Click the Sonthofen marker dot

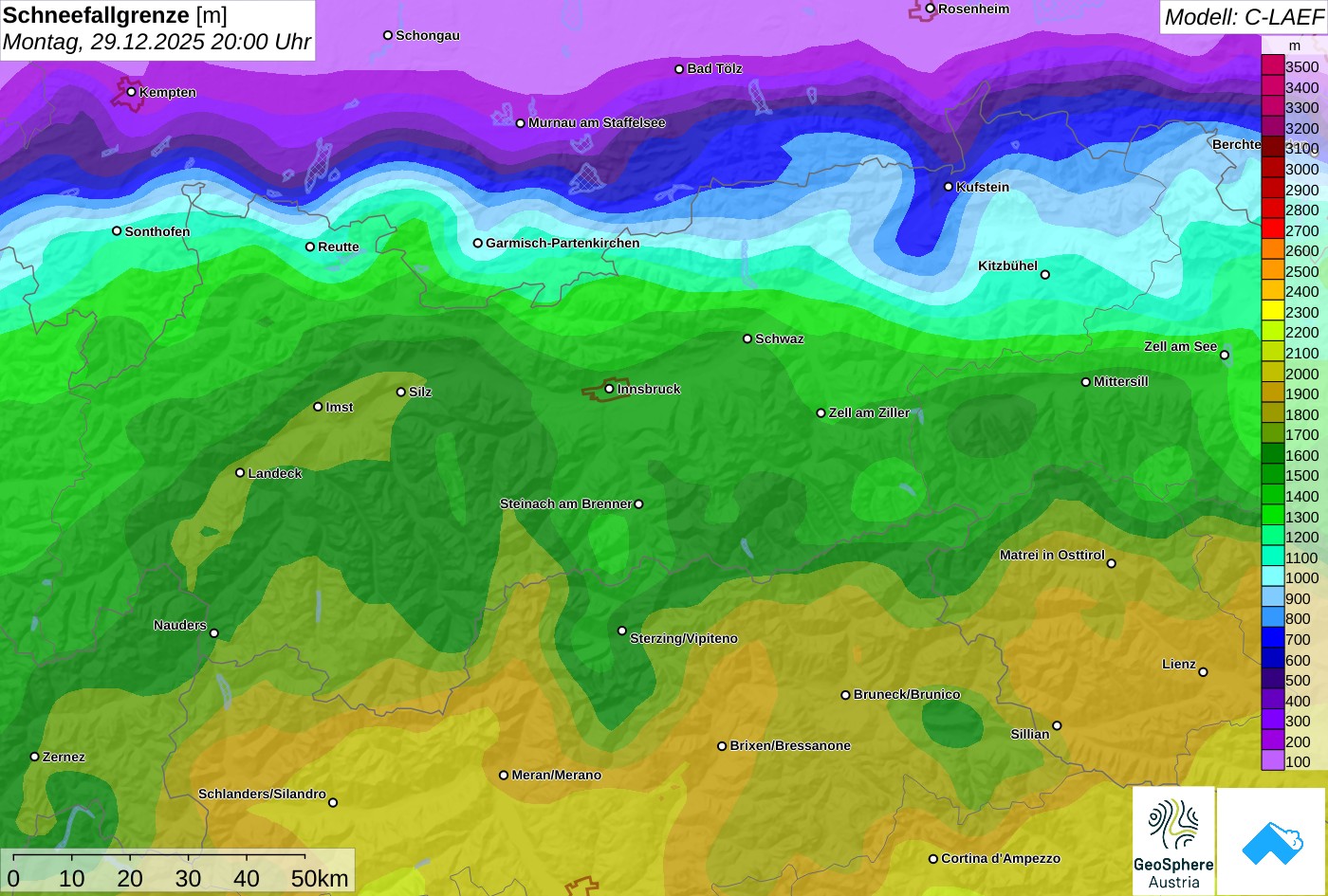click(x=118, y=231)
